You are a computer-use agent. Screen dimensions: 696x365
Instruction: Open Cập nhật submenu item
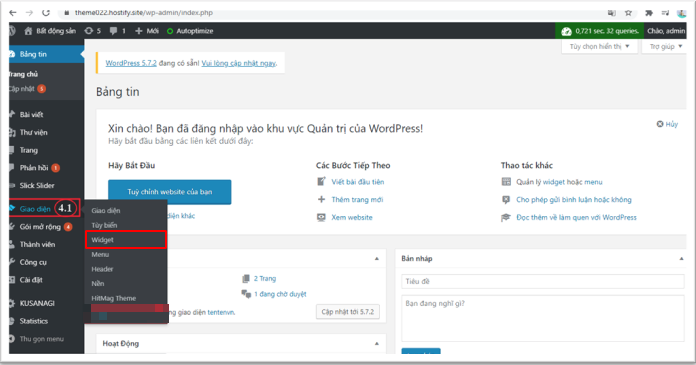(27, 89)
